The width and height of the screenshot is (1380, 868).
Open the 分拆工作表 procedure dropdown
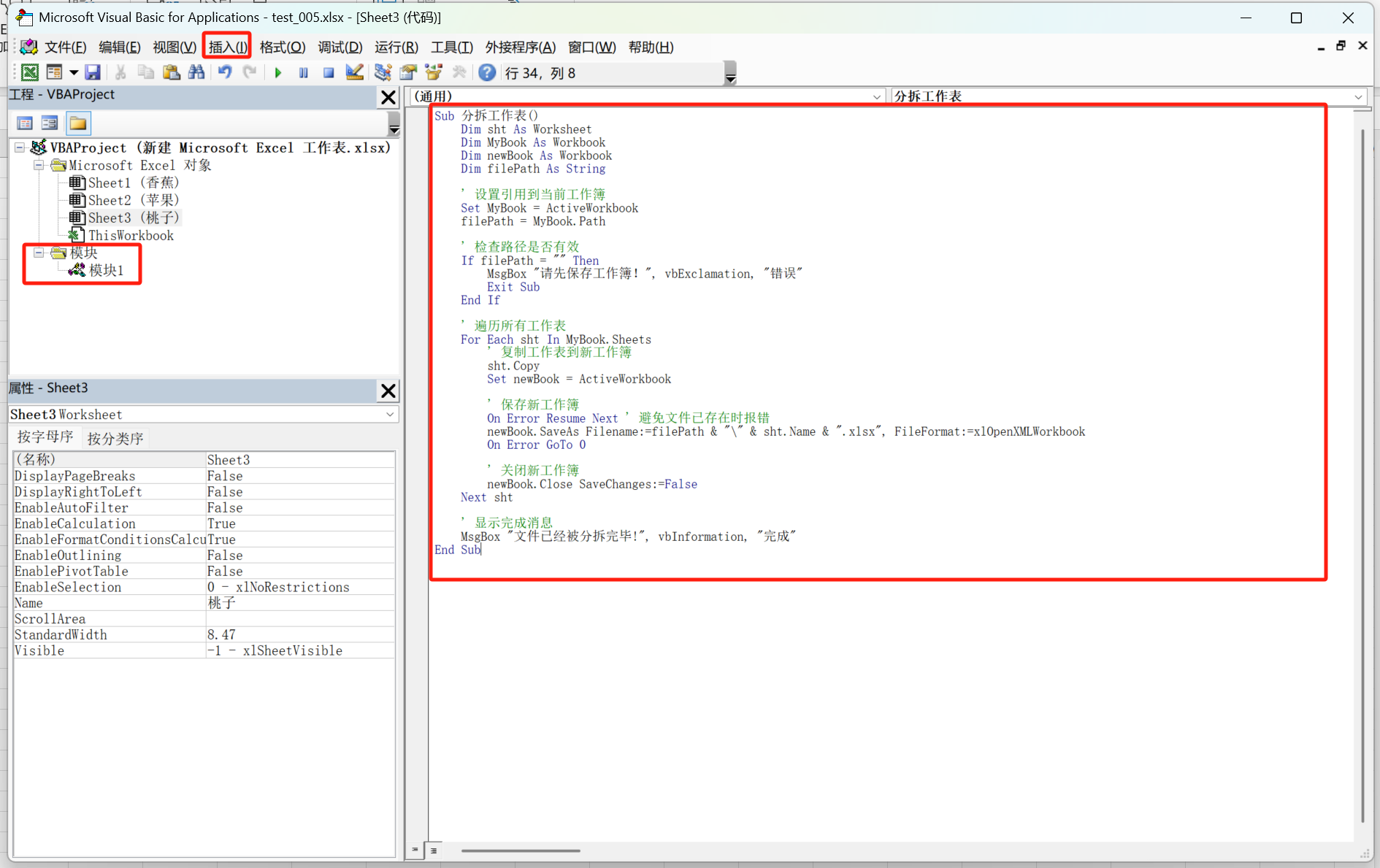tap(1357, 96)
